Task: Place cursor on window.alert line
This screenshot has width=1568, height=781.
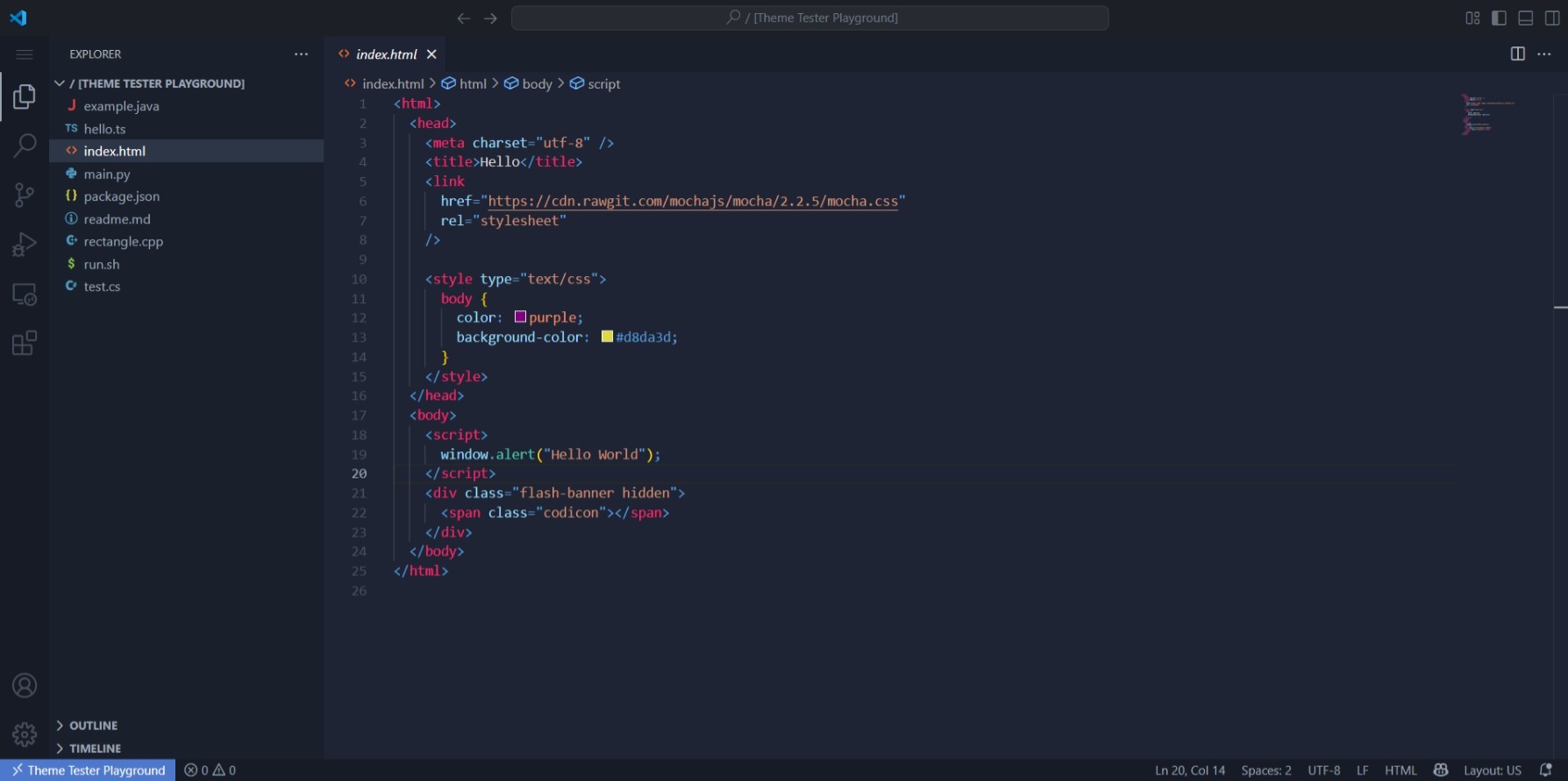Action: point(550,454)
